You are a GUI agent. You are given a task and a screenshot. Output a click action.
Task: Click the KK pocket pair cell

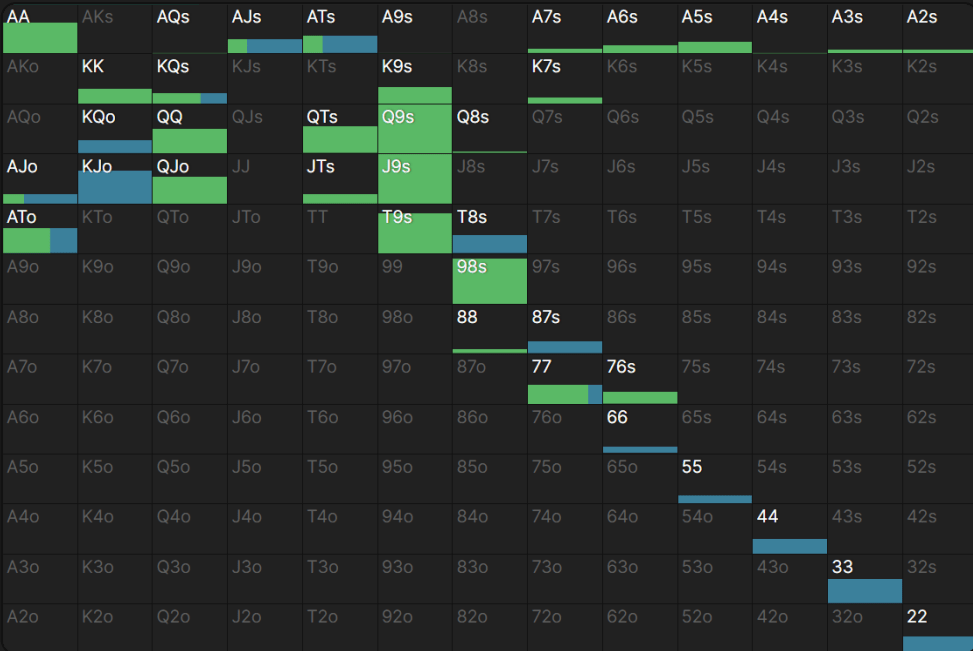click(x=115, y=79)
